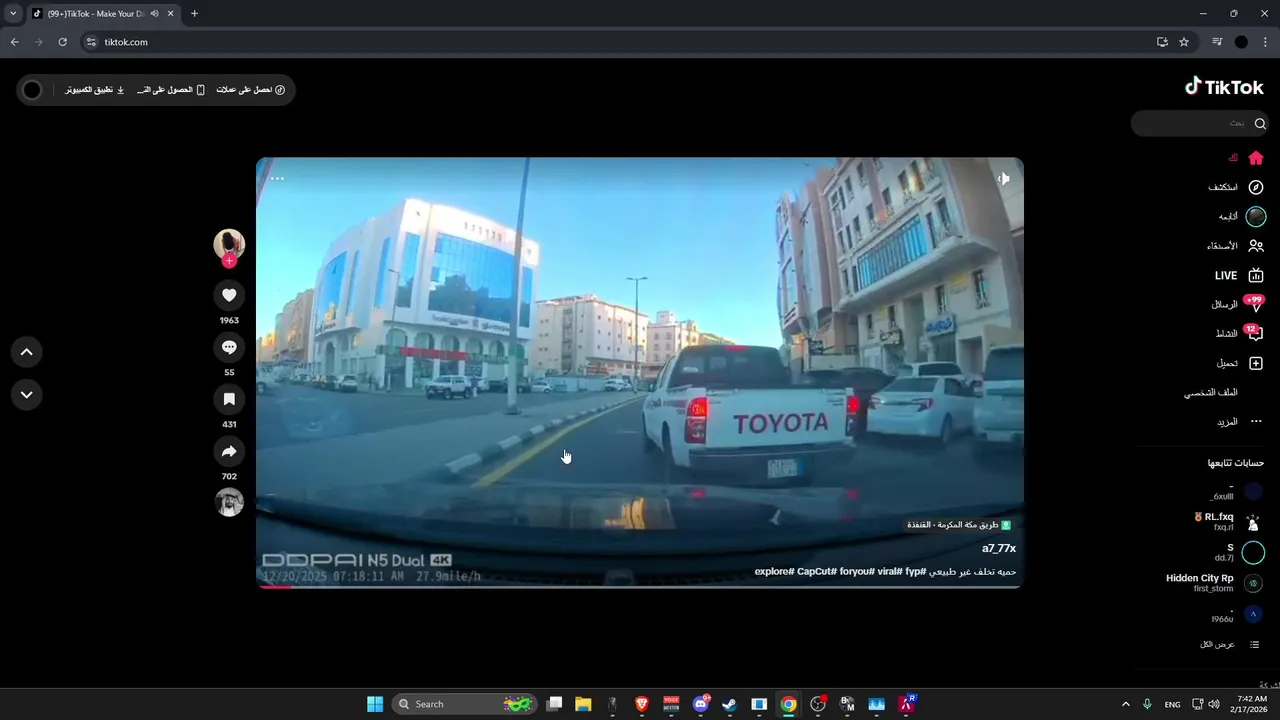Open the Makkah road location tag on video

pos(959,525)
